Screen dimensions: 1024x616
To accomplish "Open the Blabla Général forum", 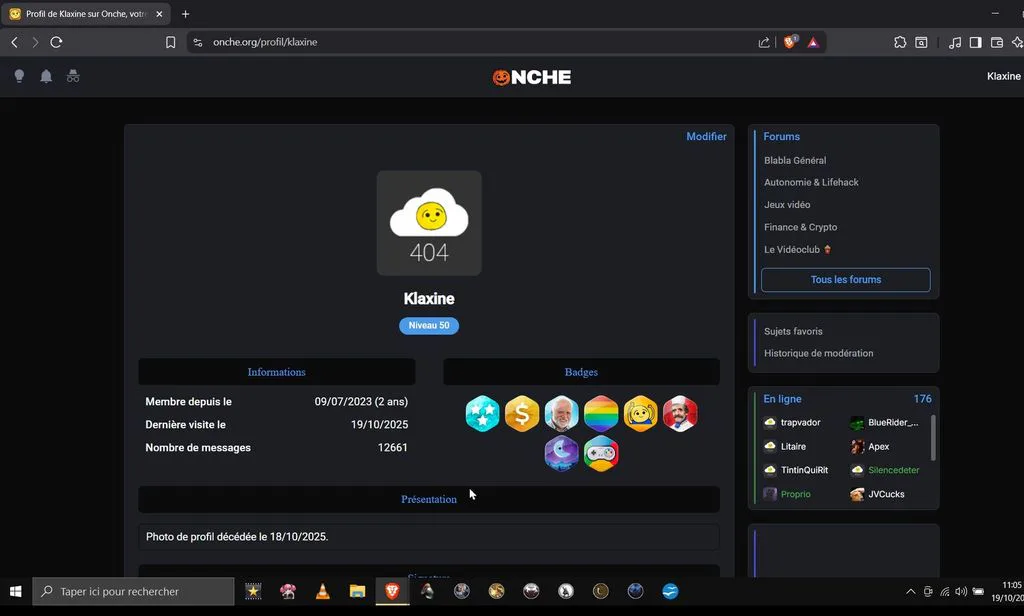I will tap(795, 160).
